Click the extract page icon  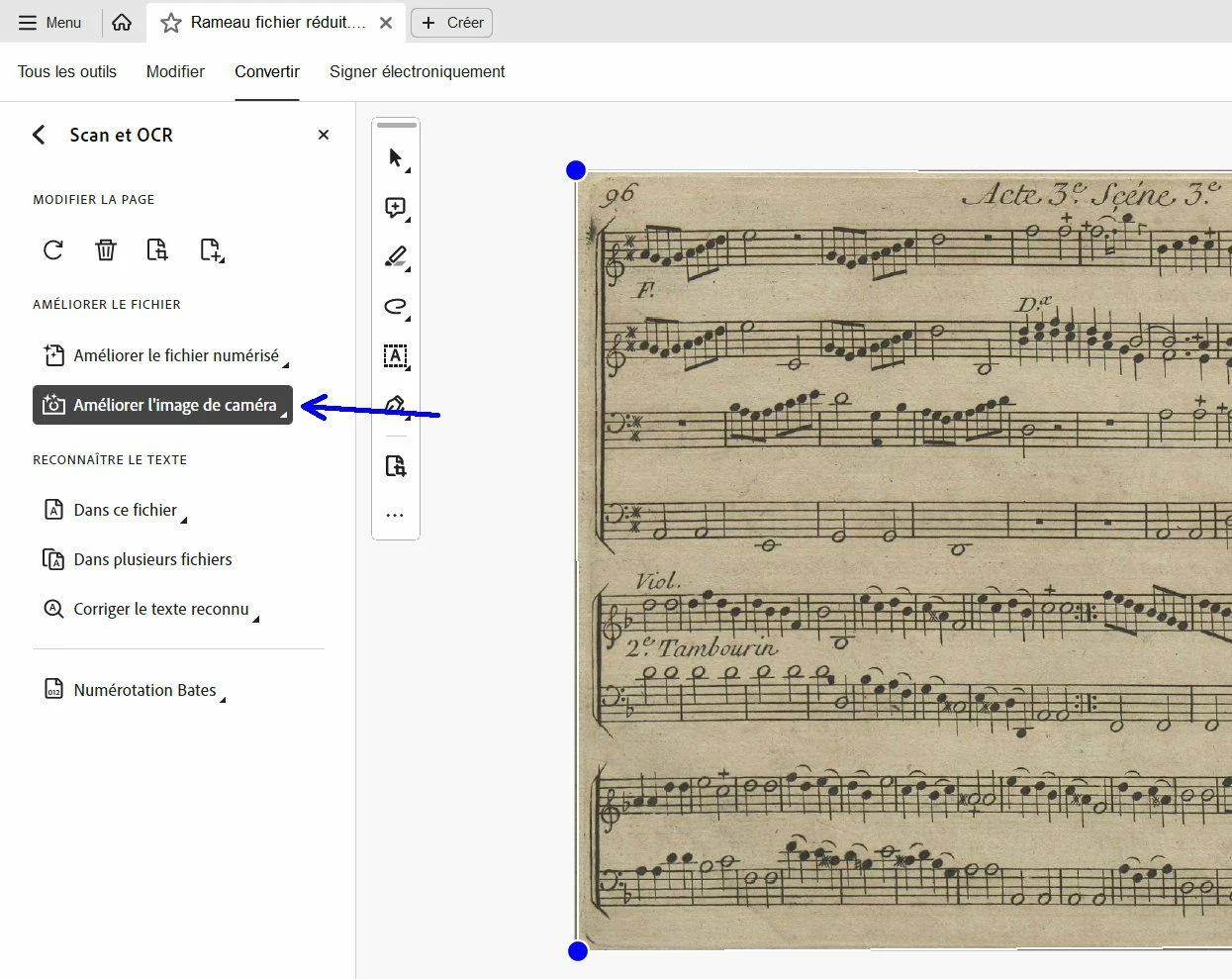(157, 249)
